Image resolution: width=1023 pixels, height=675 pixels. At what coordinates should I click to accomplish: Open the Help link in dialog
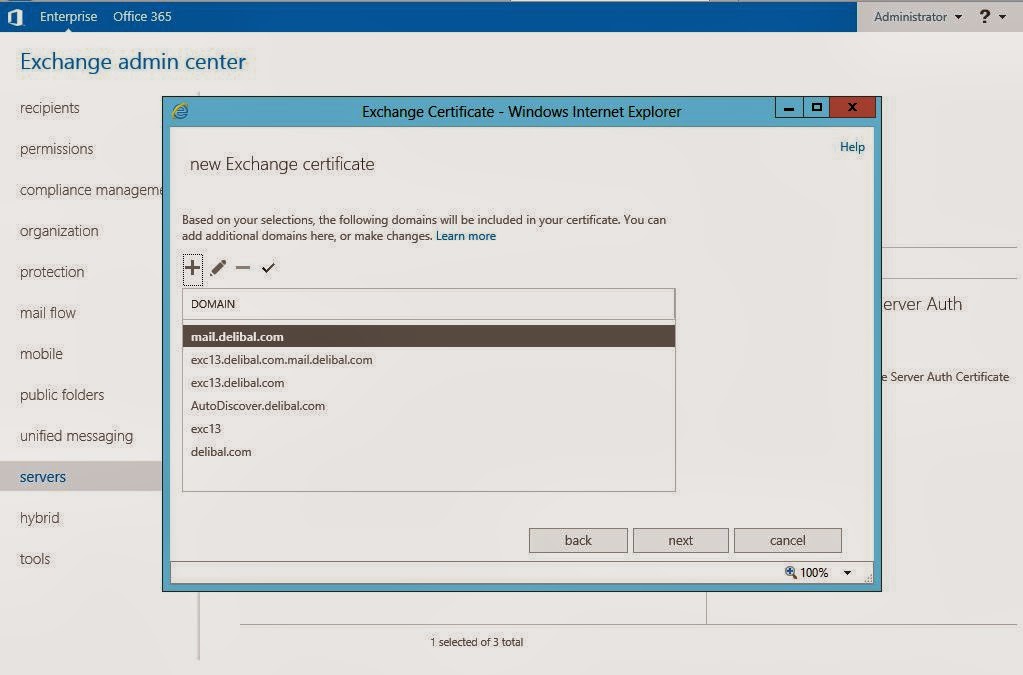(x=852, y=147)
